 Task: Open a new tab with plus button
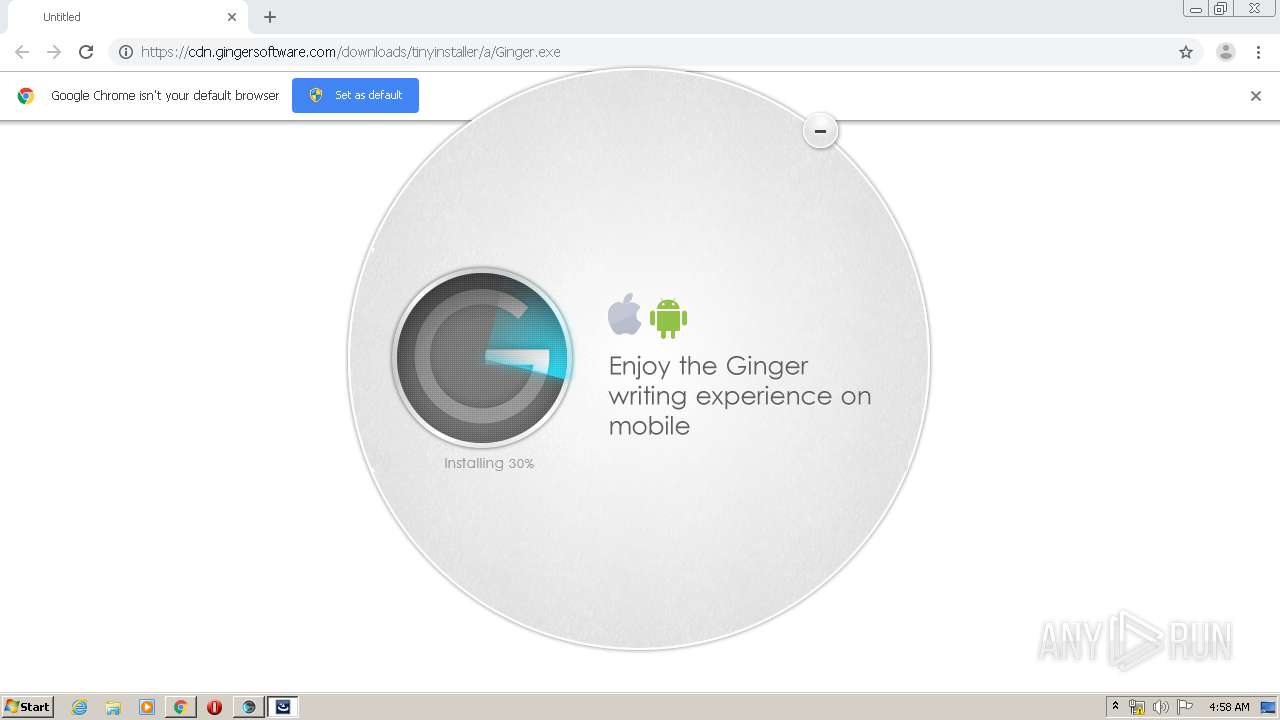point(270,17)
